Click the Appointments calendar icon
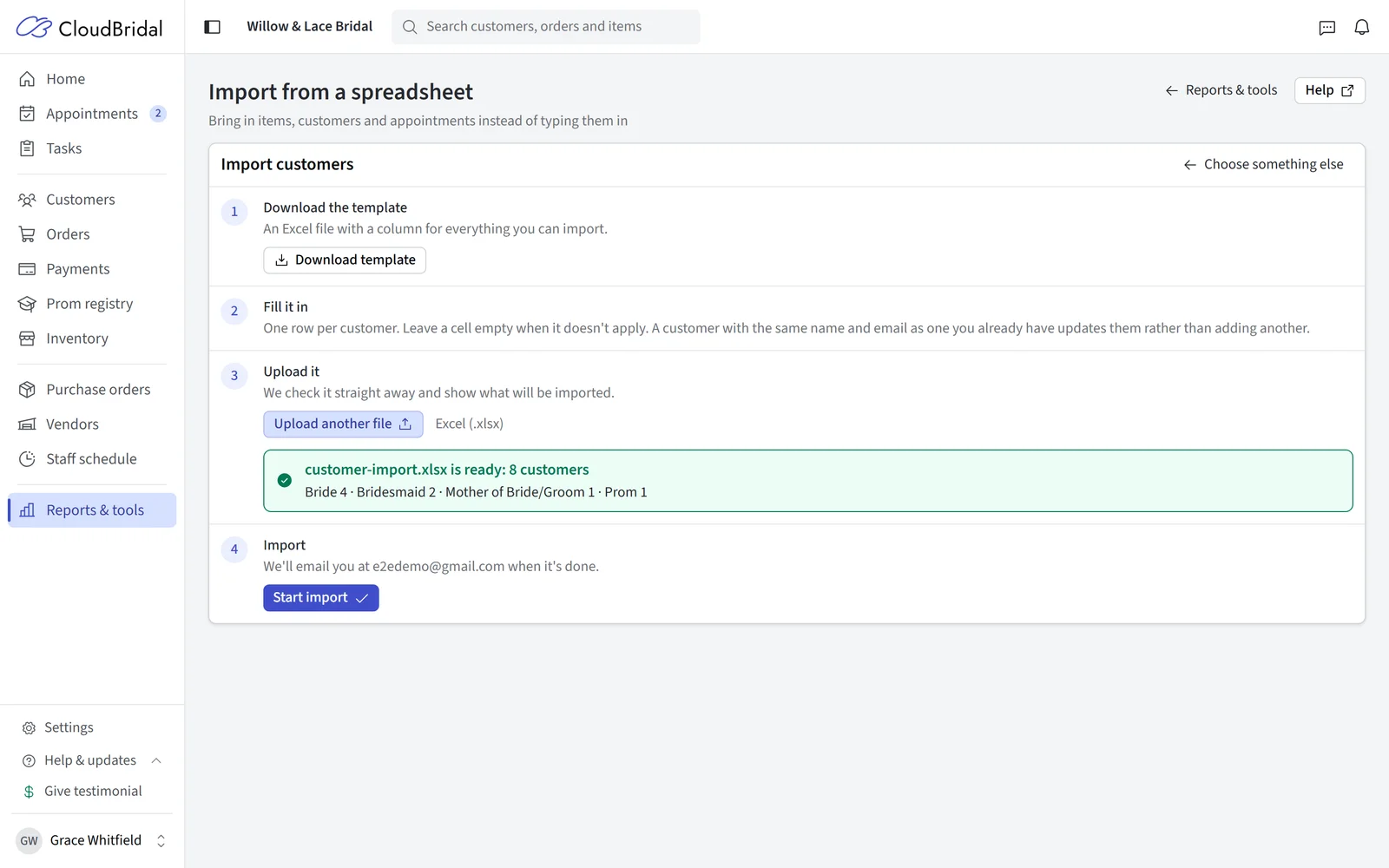The width and height of the screenshot is (1389, 868). (28, 114)
